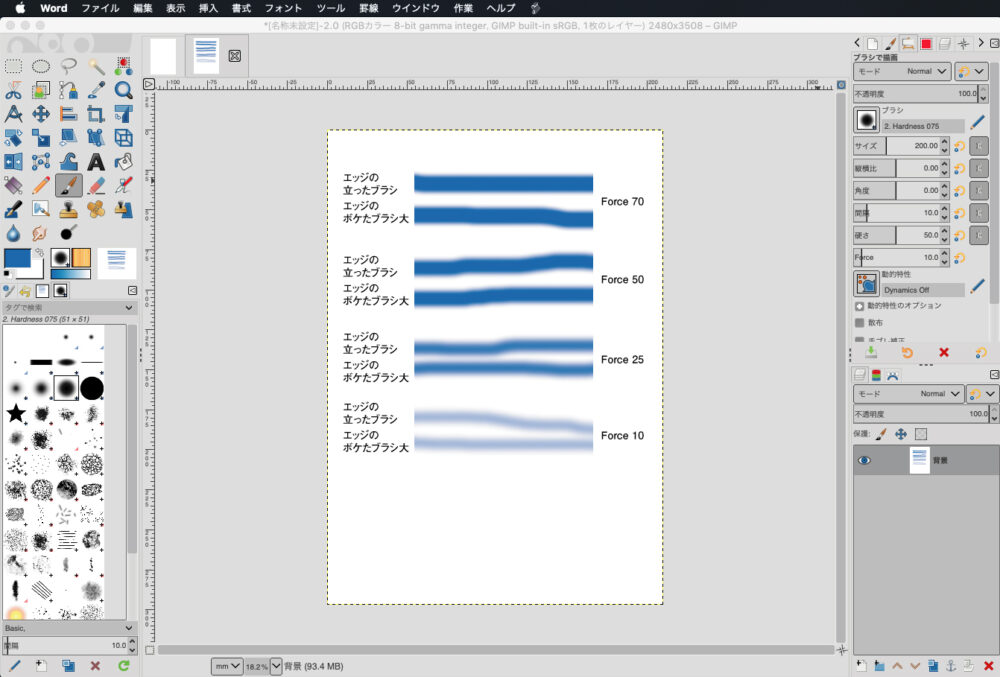The image size is (1000, 677).
Task: Open the brush モード Normal dropdown
Action: click(x=927, y=72)
